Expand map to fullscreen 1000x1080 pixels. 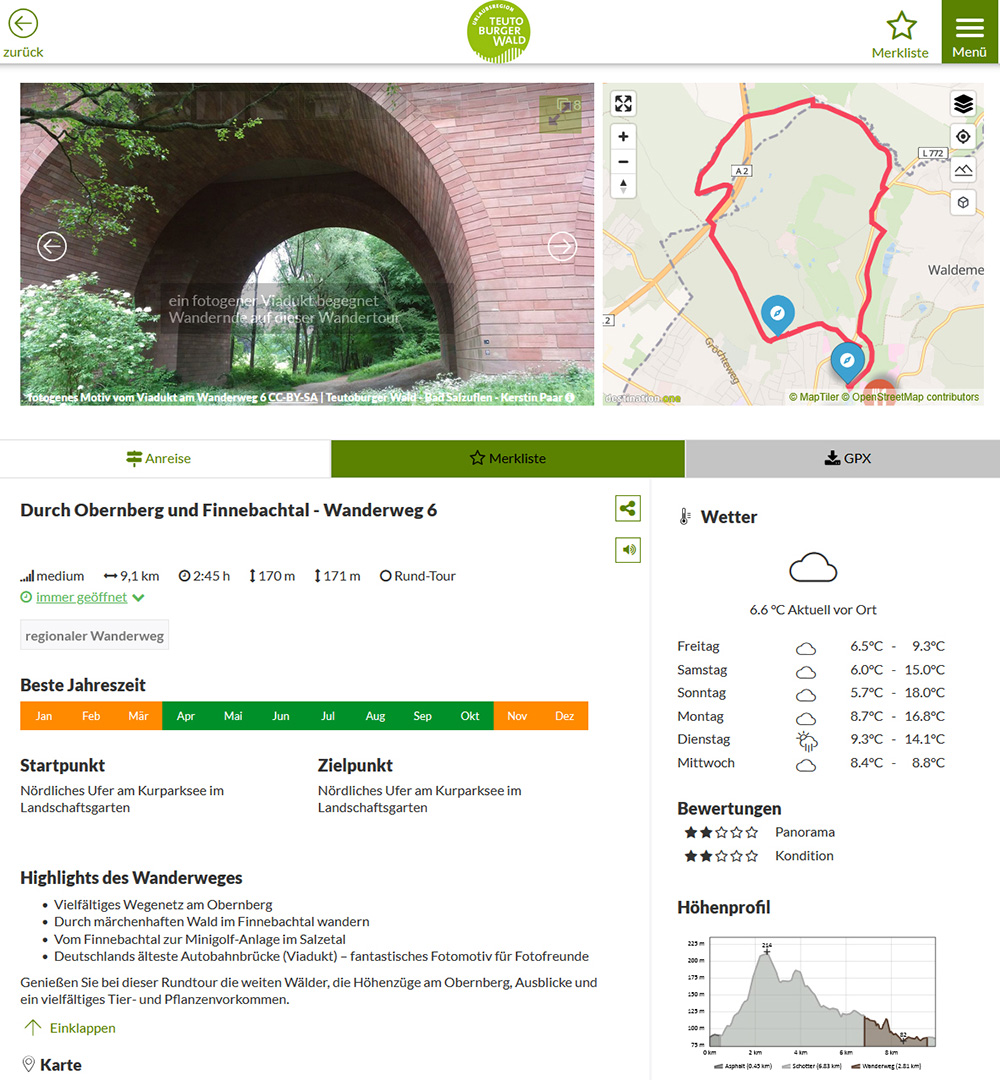click(x=623, y=104)
